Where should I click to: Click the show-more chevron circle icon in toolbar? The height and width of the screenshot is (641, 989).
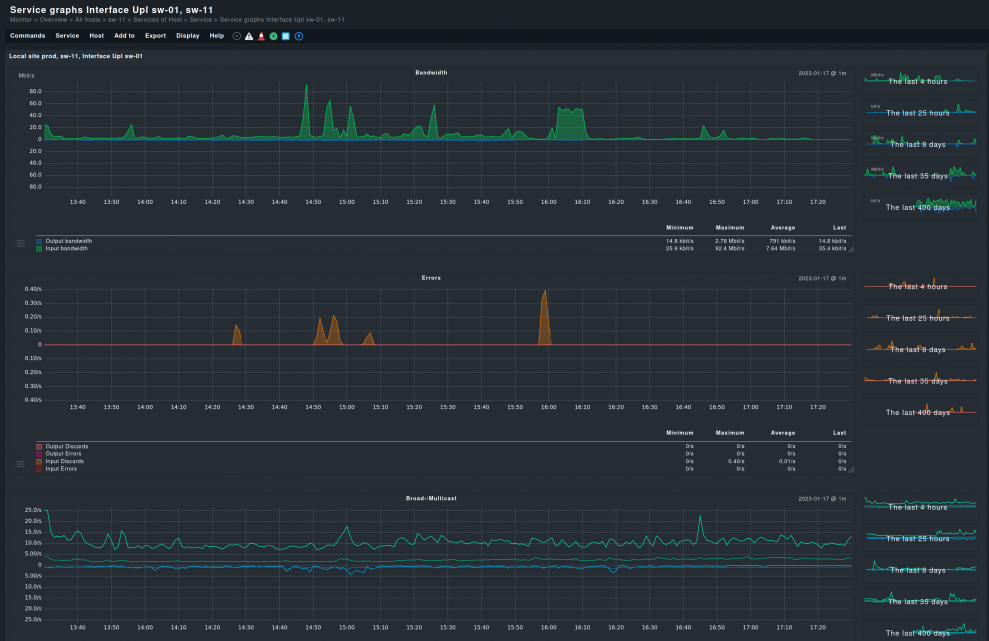pyautogui.click(x=237, y=36)
